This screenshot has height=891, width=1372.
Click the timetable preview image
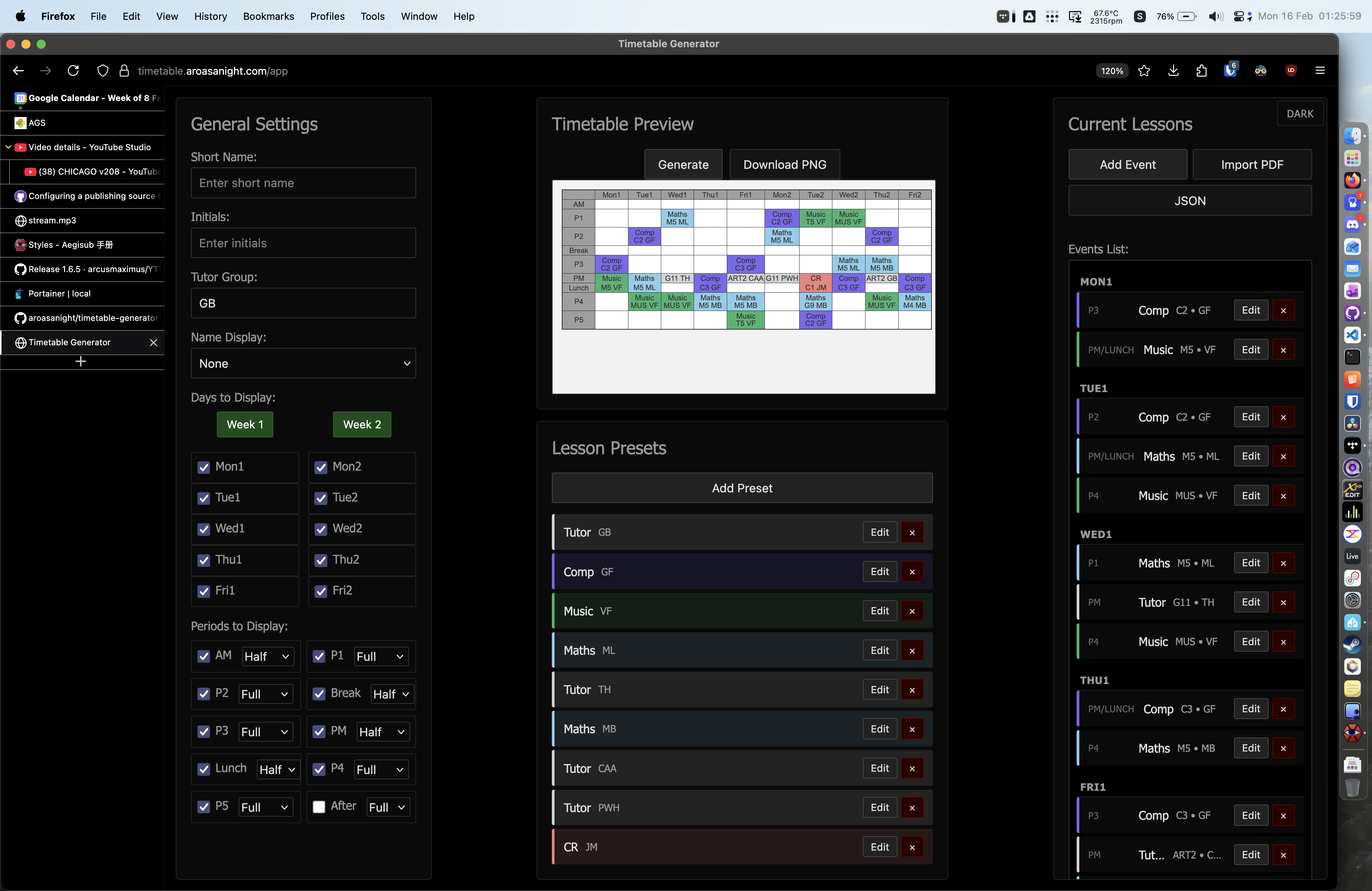744,287
